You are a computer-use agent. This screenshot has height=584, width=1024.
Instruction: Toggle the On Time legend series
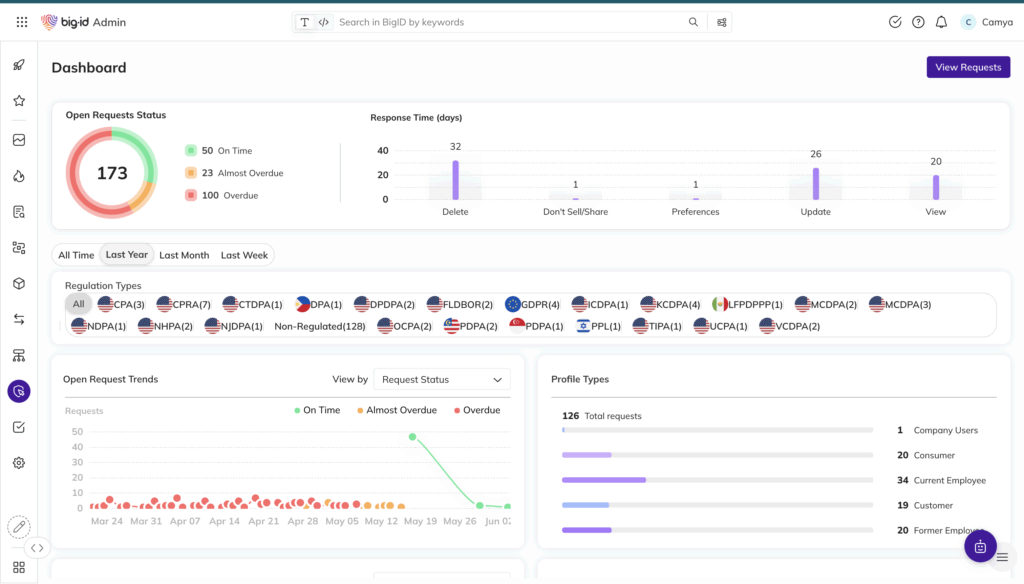click(317, 410)
